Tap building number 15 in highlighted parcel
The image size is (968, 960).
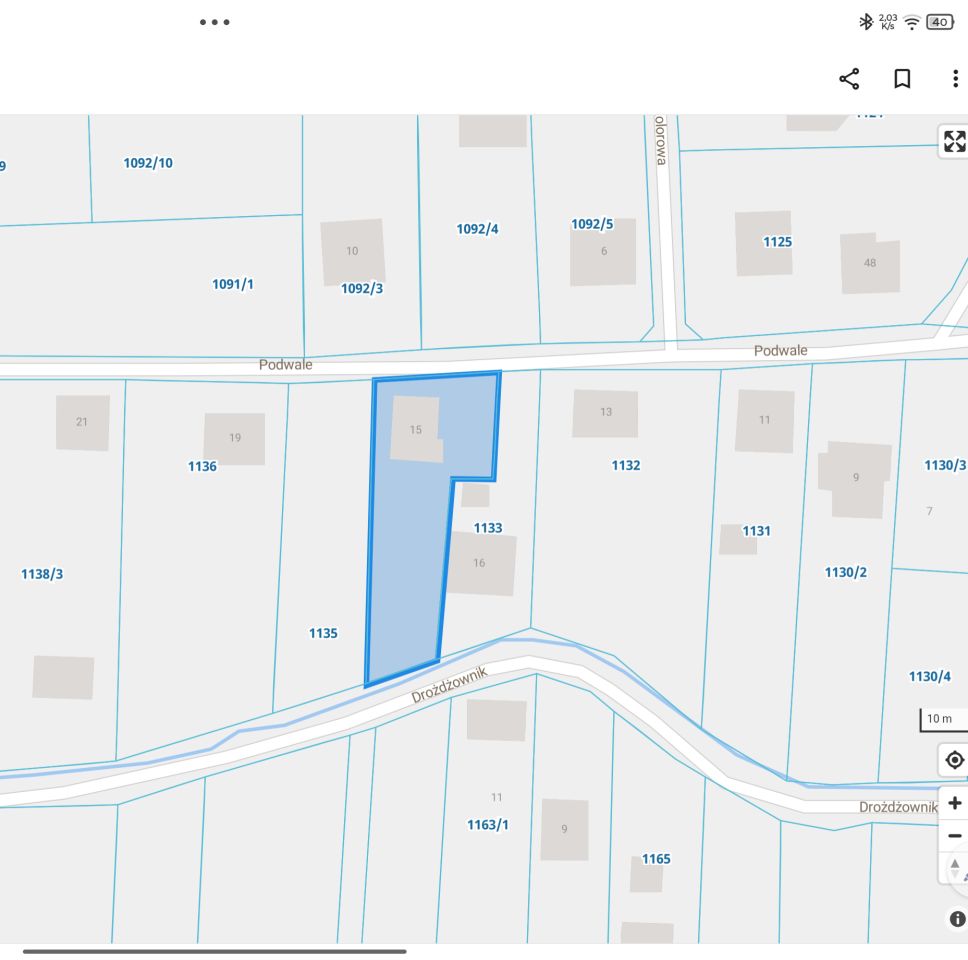415,430
